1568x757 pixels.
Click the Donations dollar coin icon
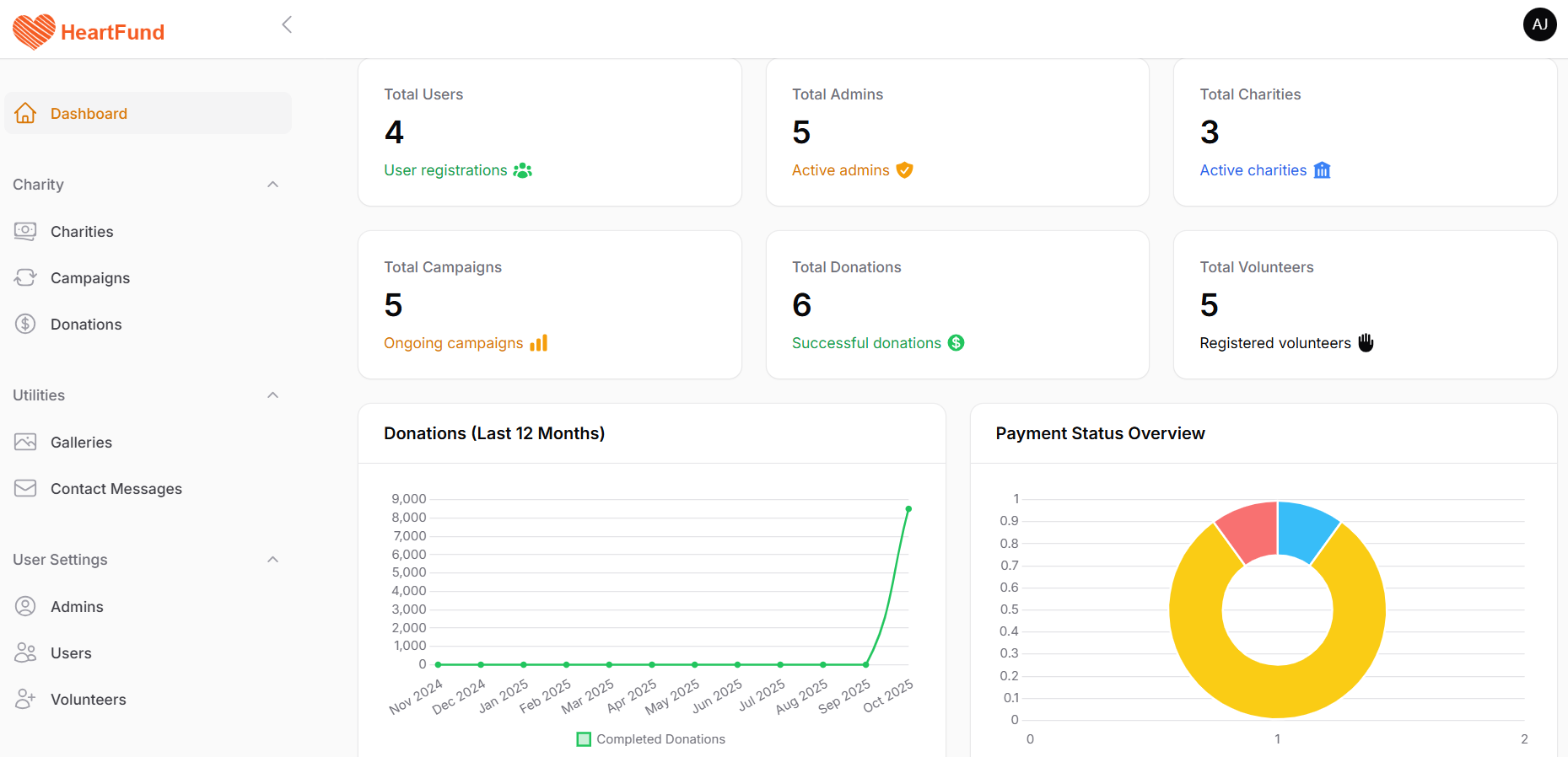tap(25, 324)
